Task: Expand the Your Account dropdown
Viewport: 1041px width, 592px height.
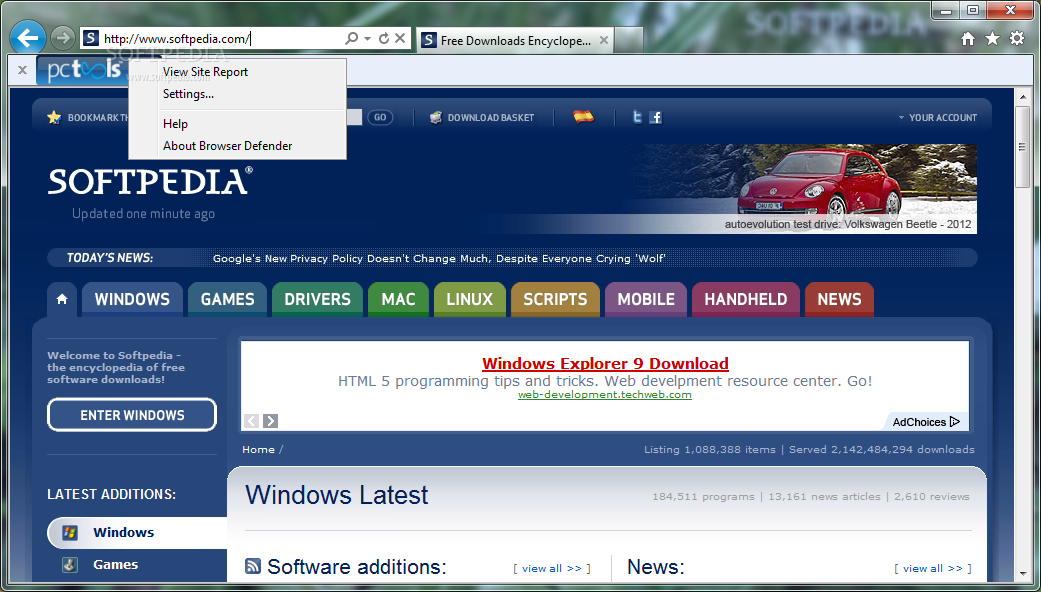Action: pyautogui.click(x=937, y=117)
